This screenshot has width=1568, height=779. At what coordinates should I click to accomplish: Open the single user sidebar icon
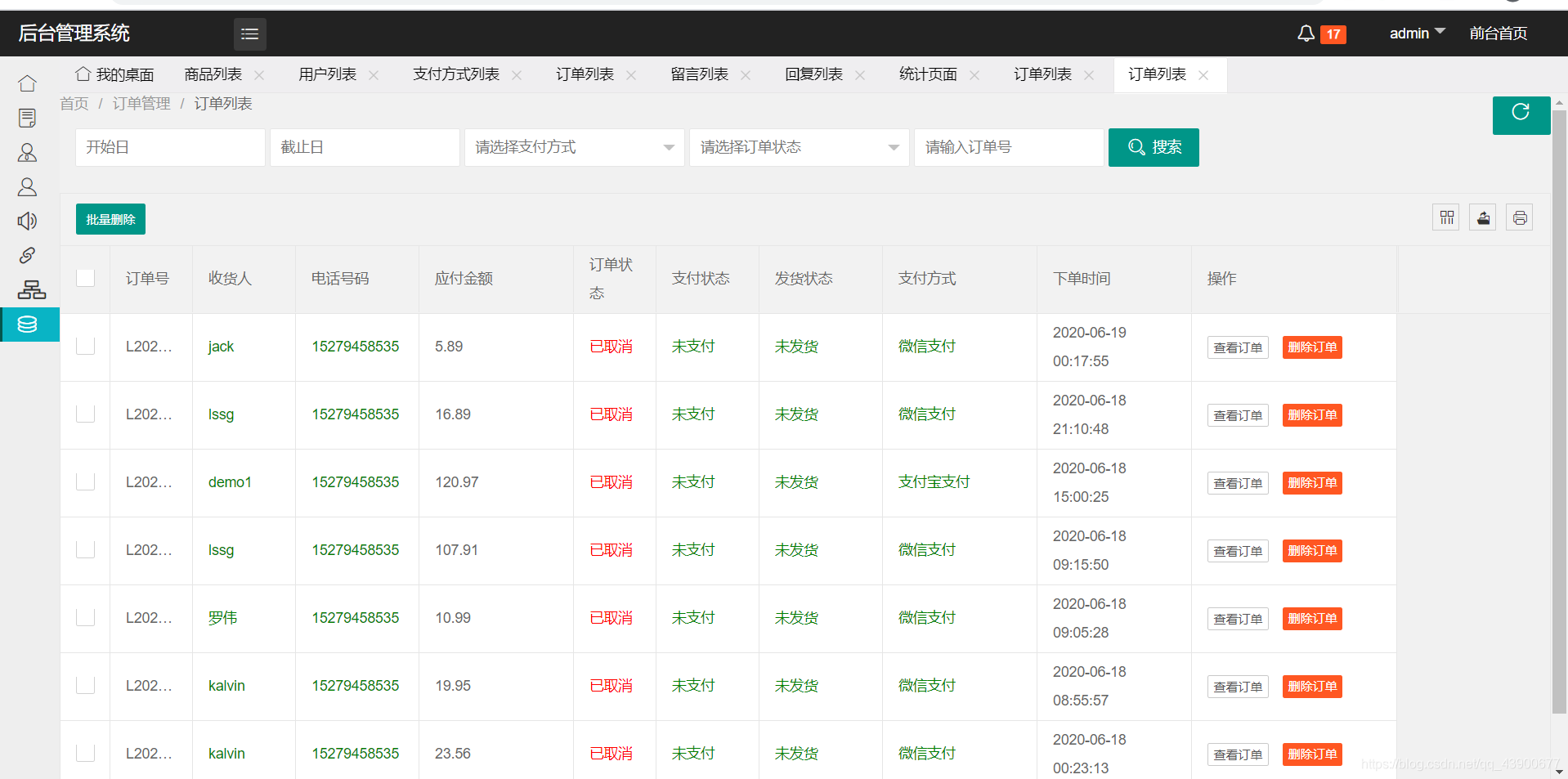[27, 186]
